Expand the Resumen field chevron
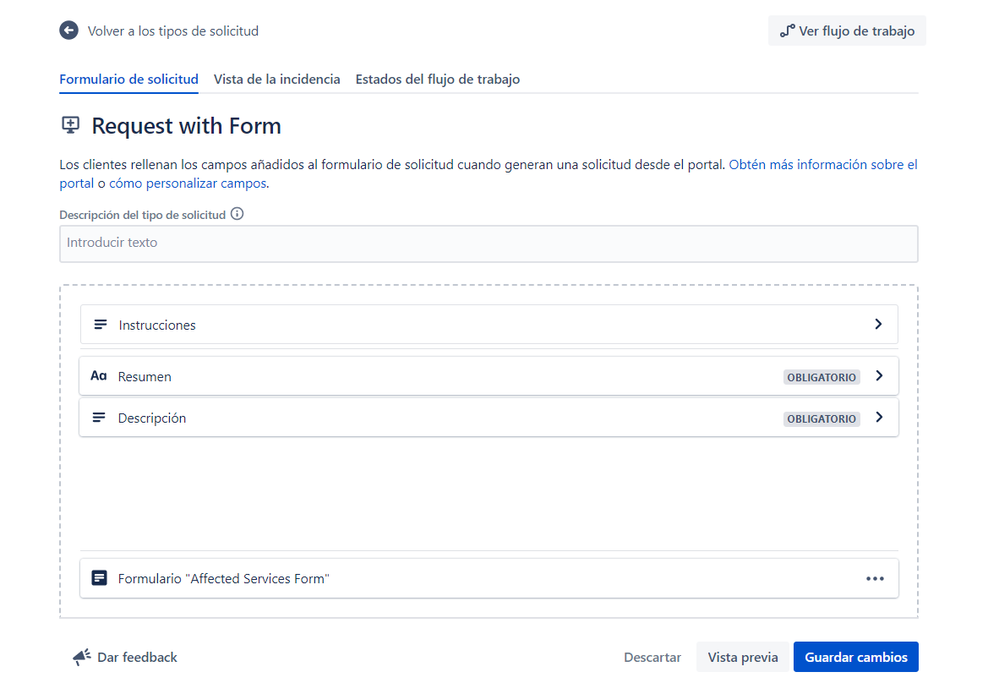 coord(879,377)
